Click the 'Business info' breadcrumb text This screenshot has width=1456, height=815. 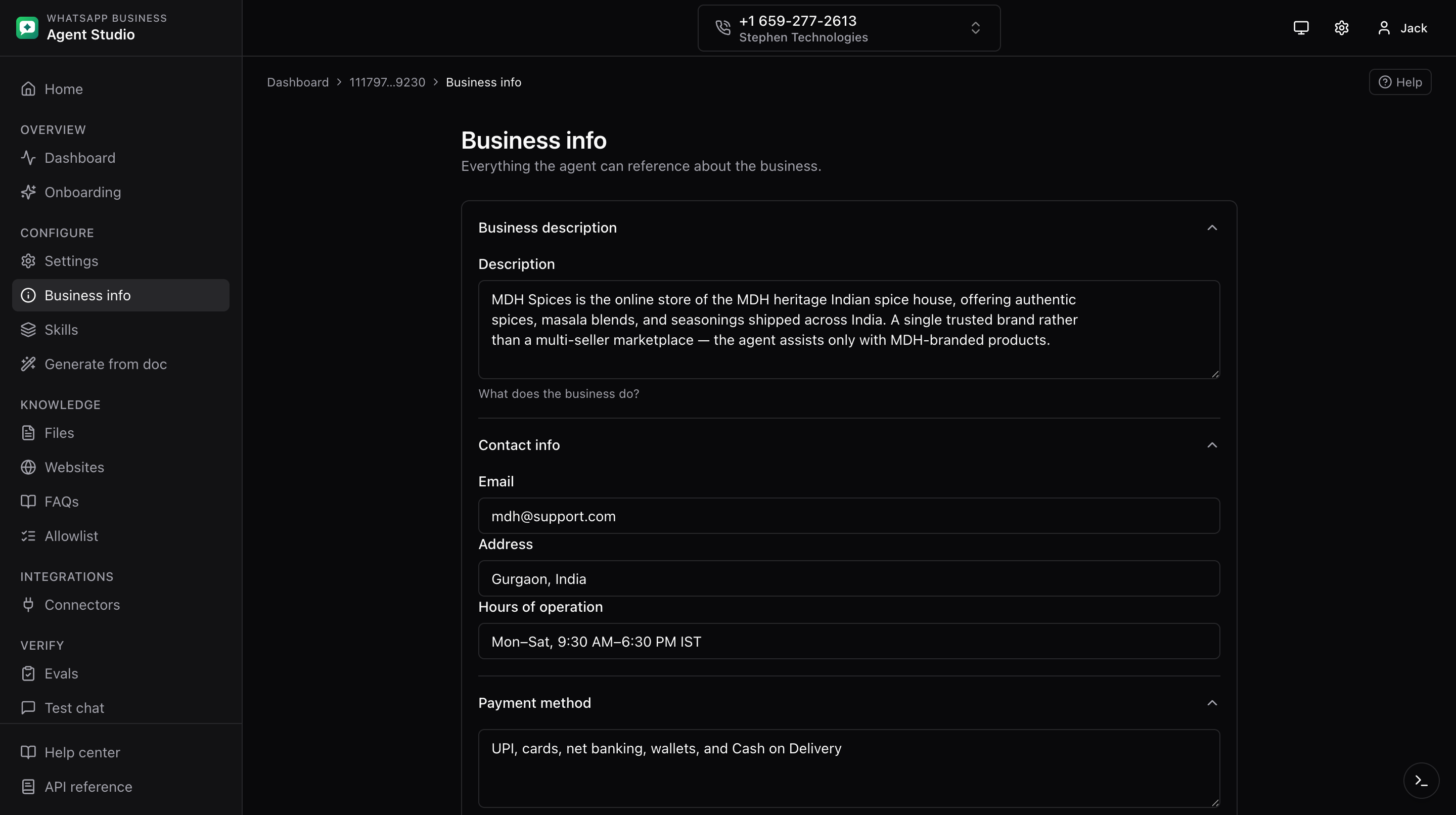(x=483, y=82)
